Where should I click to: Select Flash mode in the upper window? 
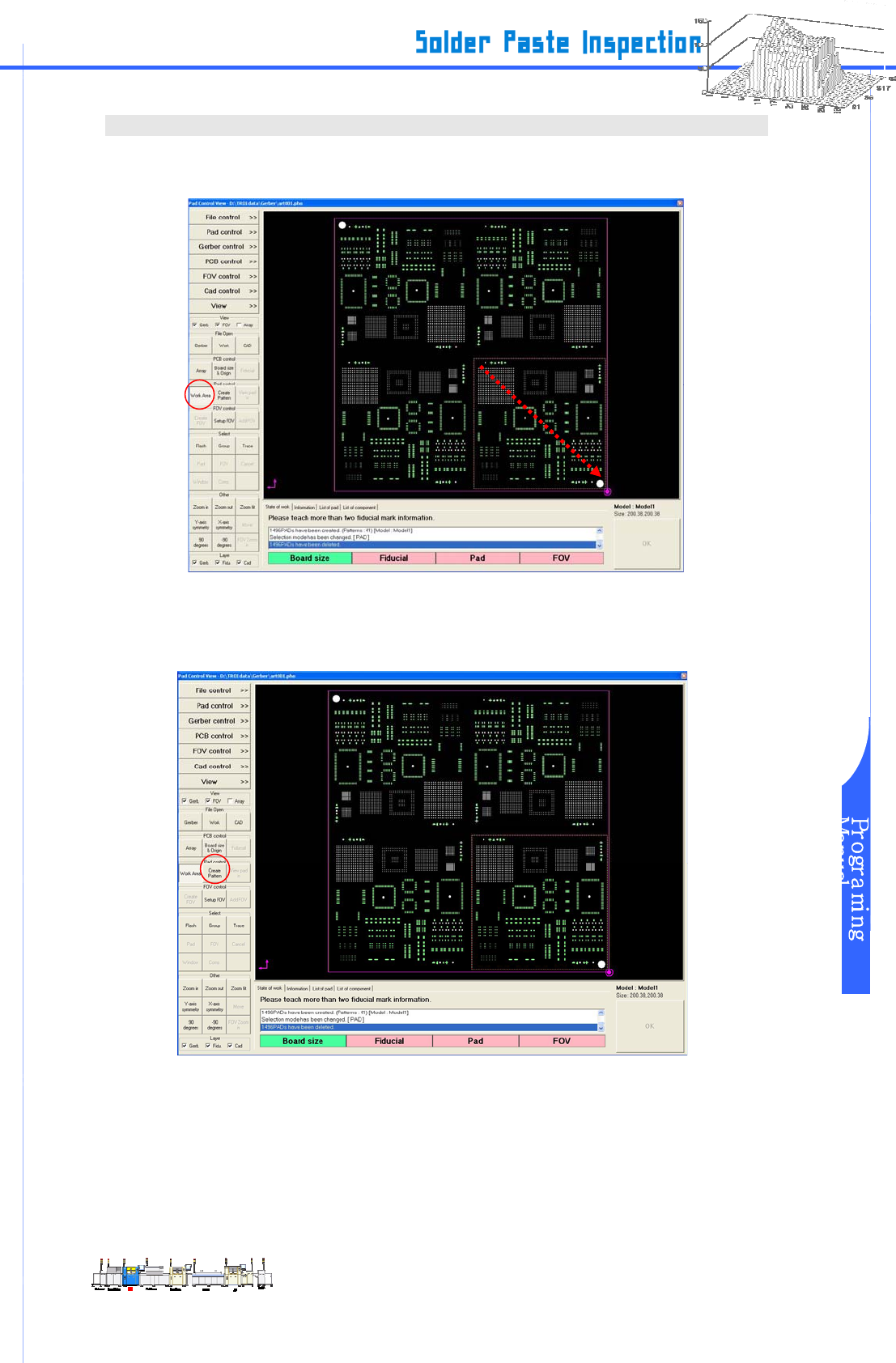[201, 446]
